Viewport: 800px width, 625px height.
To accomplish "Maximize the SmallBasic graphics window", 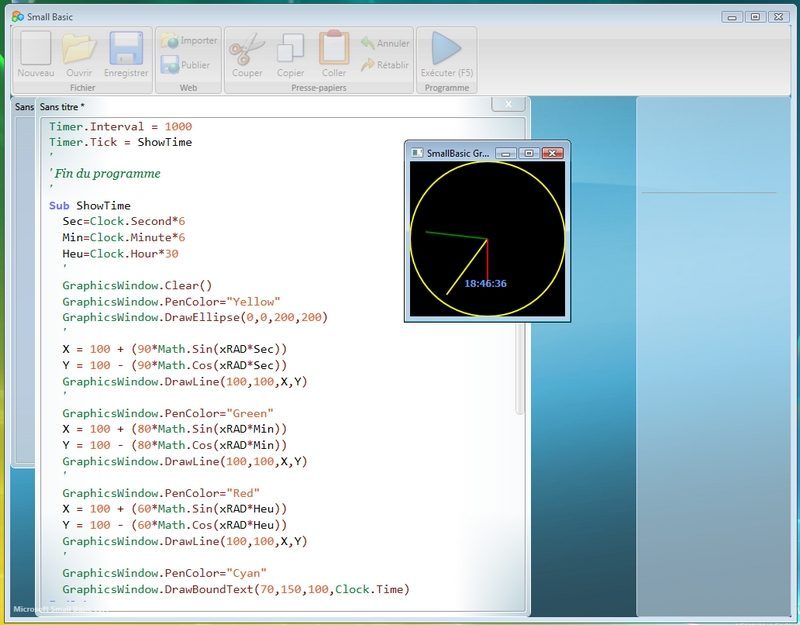I will (530, 153).
